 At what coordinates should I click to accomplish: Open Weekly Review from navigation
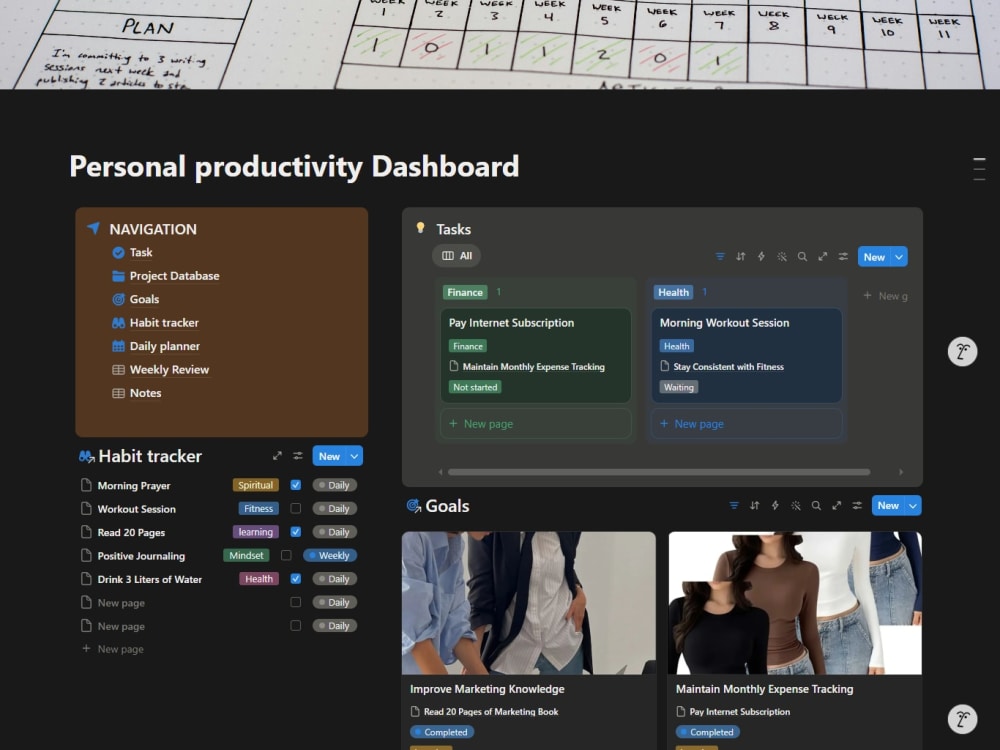pyautogui.click(x=169, y=370)
